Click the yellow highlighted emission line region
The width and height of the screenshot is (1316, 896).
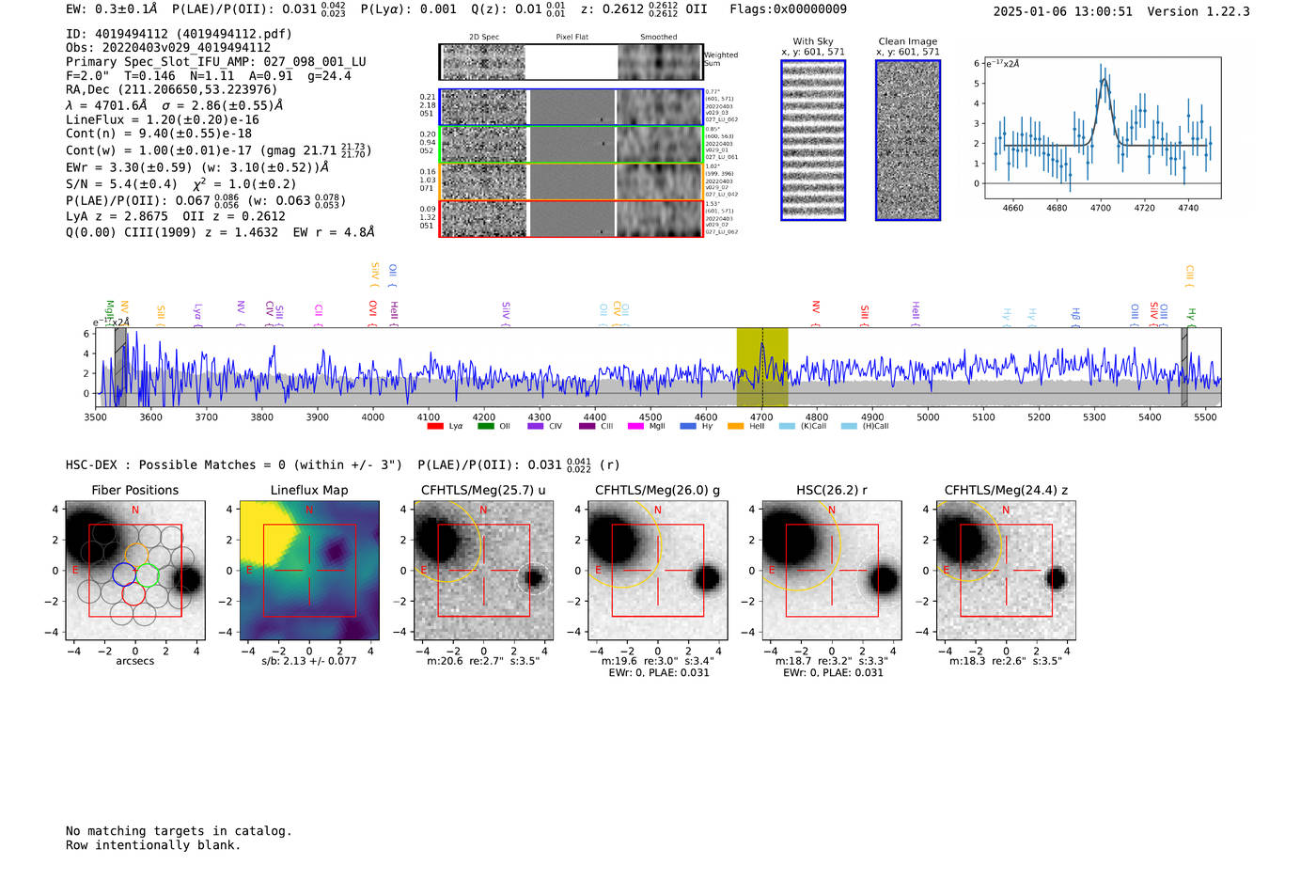point(761,368)
